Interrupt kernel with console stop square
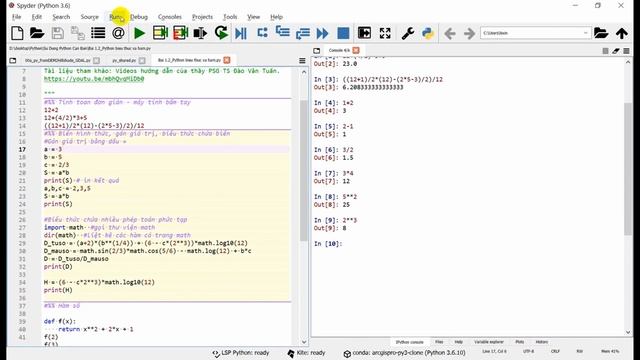 (x=605, y=51)
